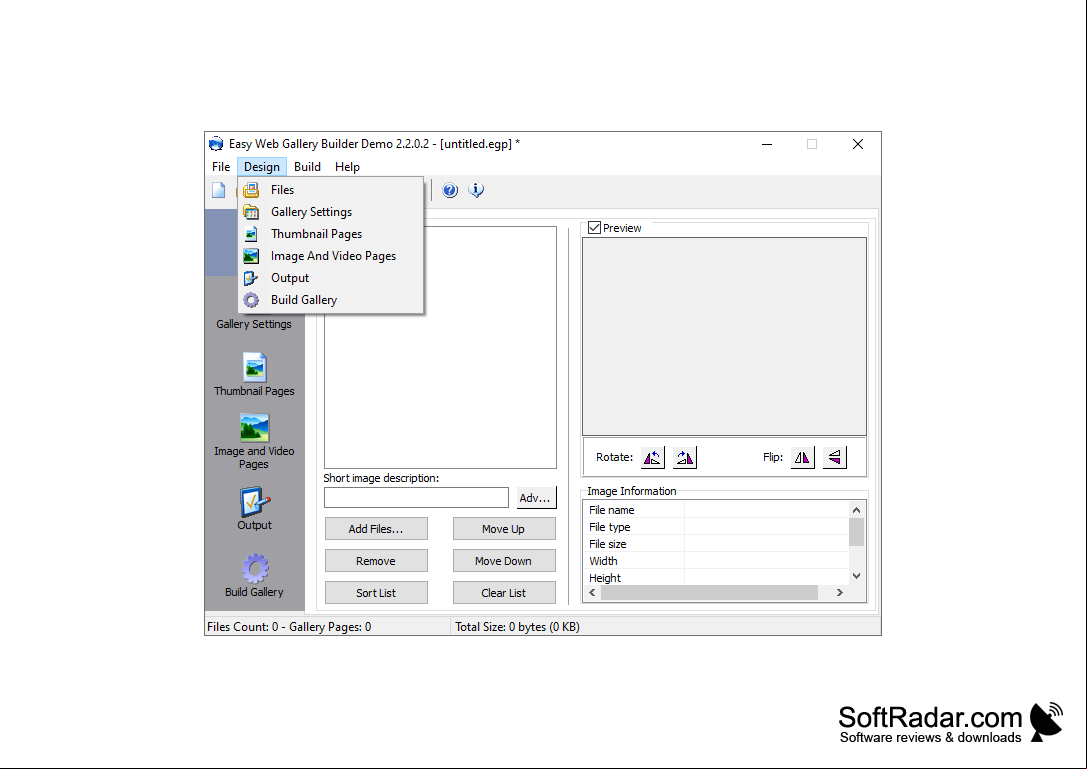Screen dimensions: 1087x769
Task: Click the Build Gallery sidebar gear icon
Action: click(x=254, y=569)
